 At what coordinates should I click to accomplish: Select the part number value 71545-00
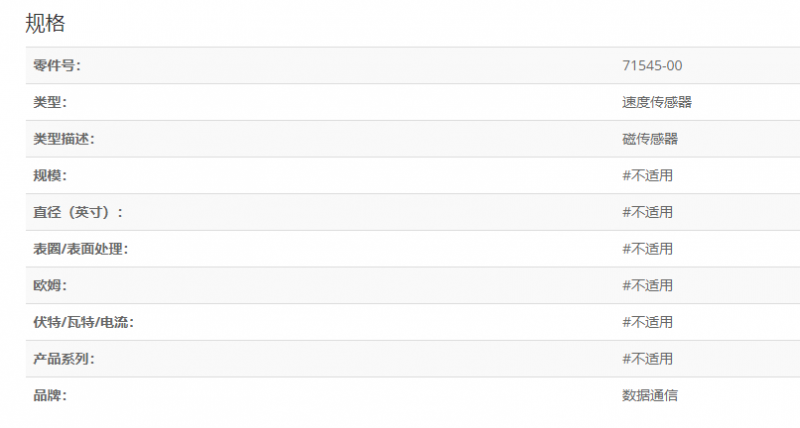click(x=652, y=66)
